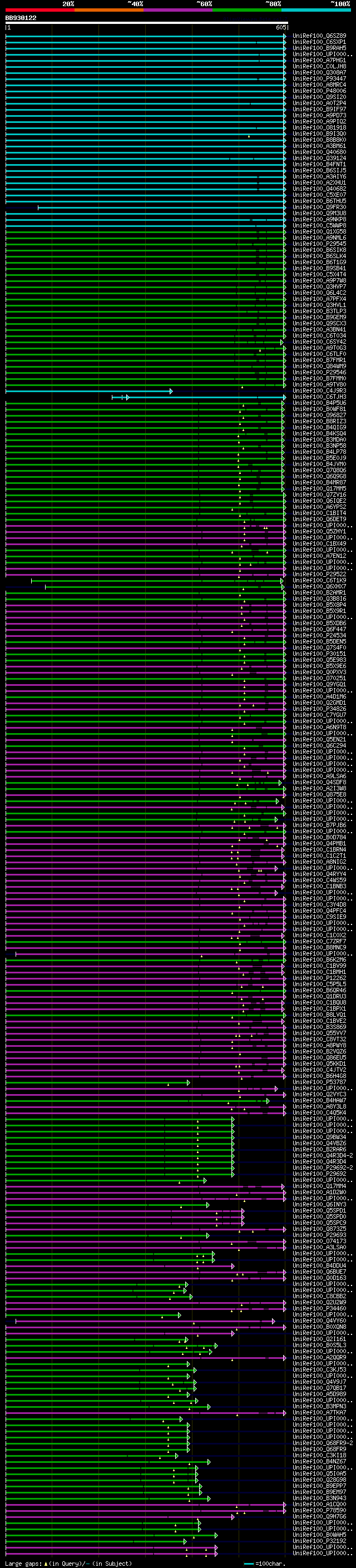The image size is (356, 1568).
Task: Select hit UniRef100_Q6INY3
Action: [319, 1204]
